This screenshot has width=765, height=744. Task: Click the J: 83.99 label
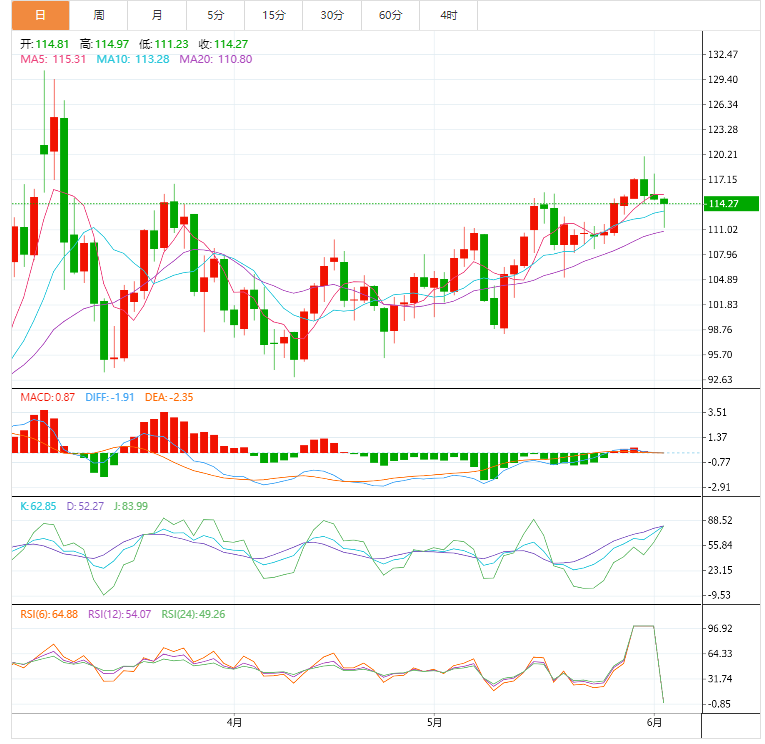click(x=131, y=506)
